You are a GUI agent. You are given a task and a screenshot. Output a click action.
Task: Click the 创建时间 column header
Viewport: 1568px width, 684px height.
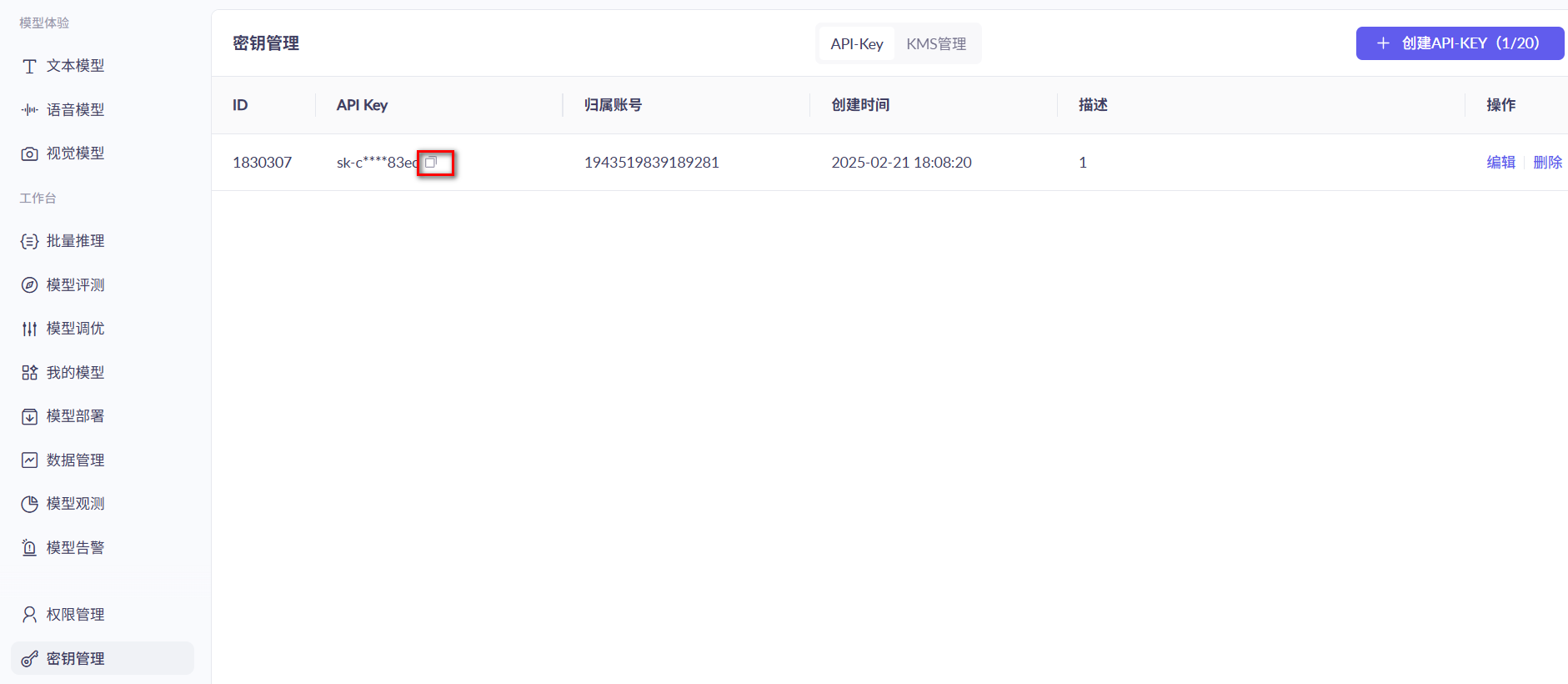[x=860, y=105]
